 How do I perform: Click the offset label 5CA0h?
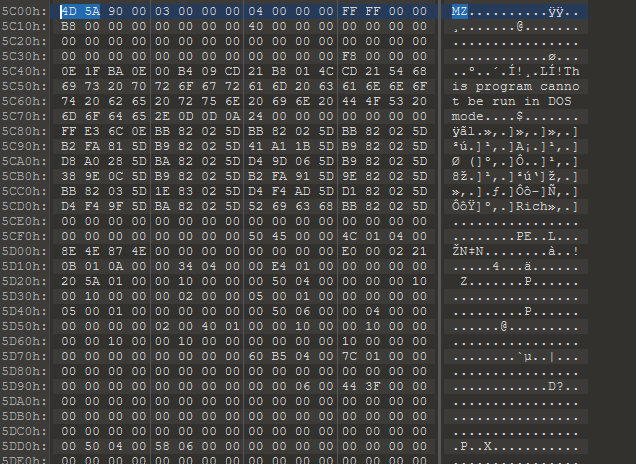point(24,161)
